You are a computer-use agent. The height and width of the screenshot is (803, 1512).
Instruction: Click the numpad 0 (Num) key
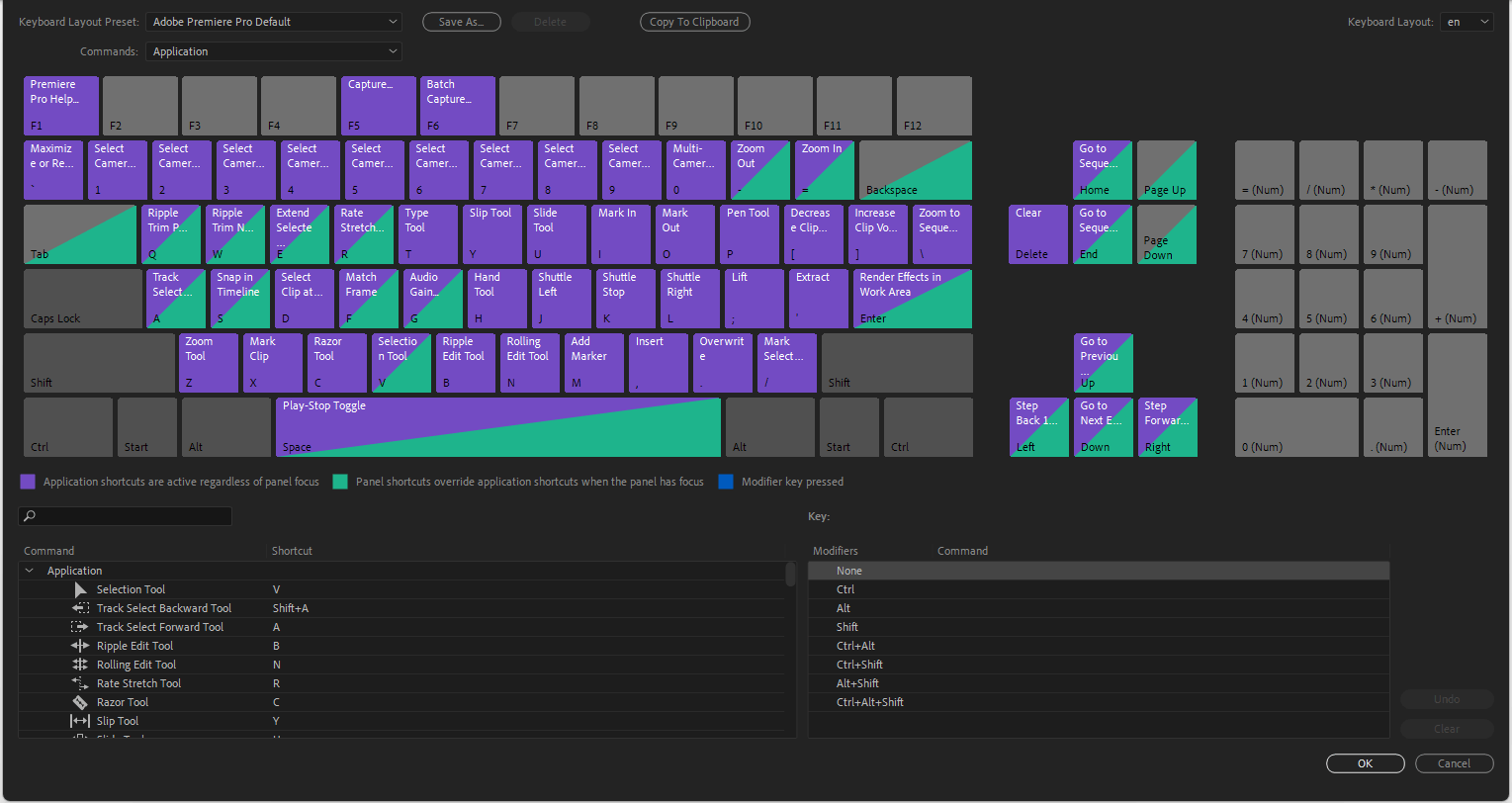click(x=1296, y=427)
